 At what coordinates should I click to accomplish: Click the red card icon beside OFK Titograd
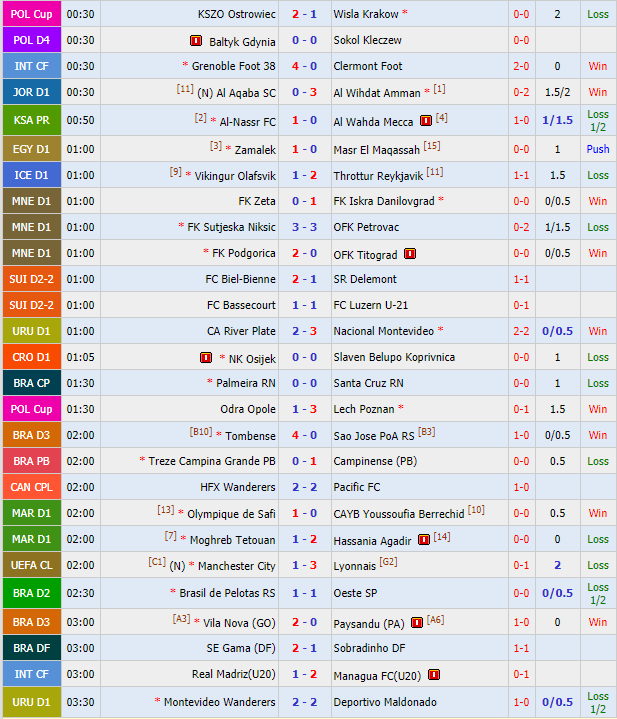tap(410, 254)
